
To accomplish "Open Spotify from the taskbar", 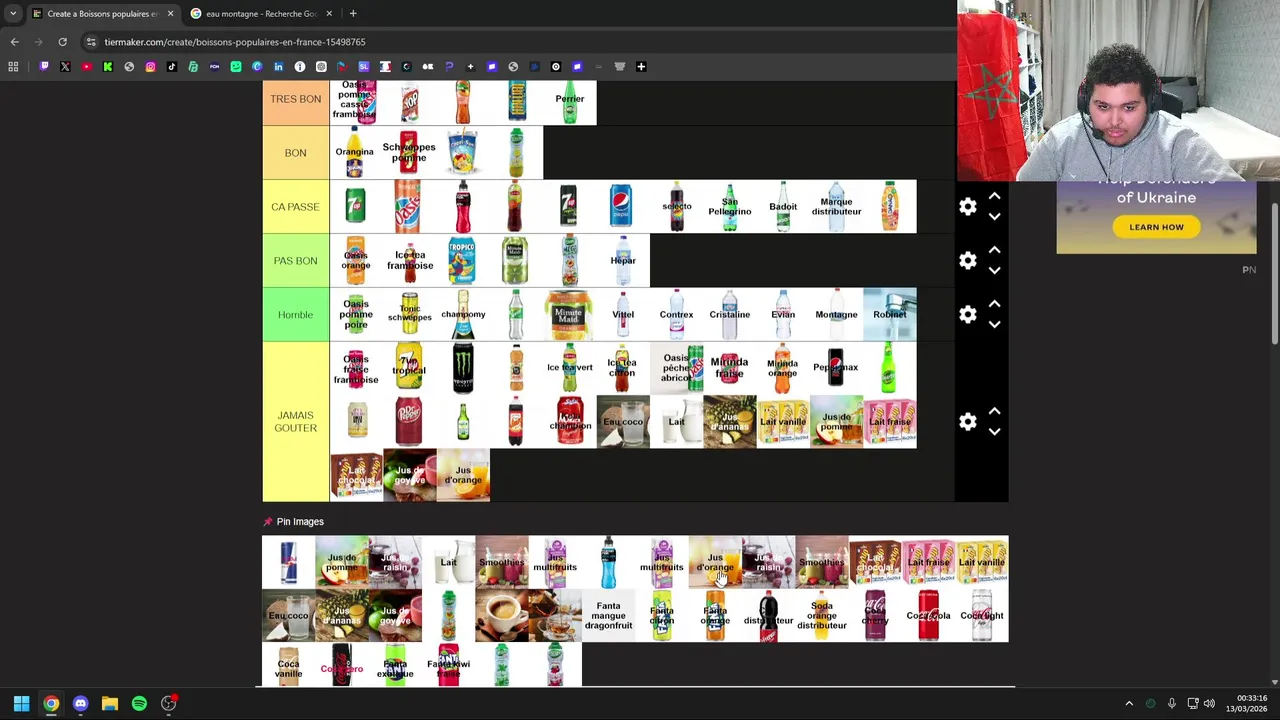I will tap(139, 704).
